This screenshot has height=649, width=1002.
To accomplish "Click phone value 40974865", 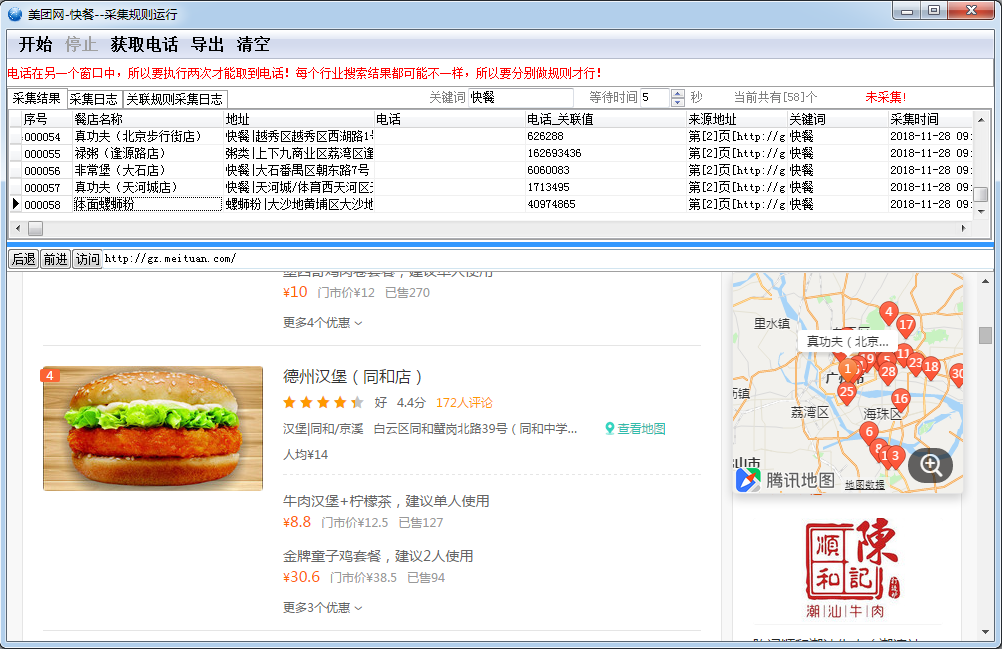I will pyautogui.click(x=551, y=204).
